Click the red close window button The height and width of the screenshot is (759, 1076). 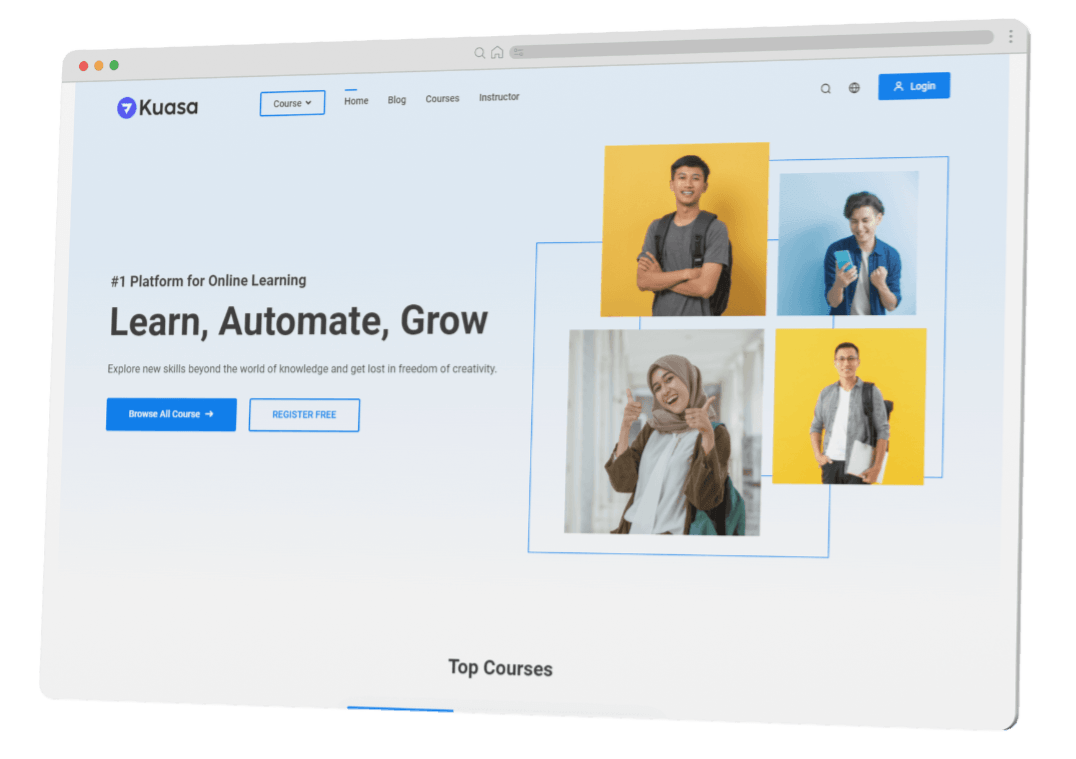(x=84, y=66)
